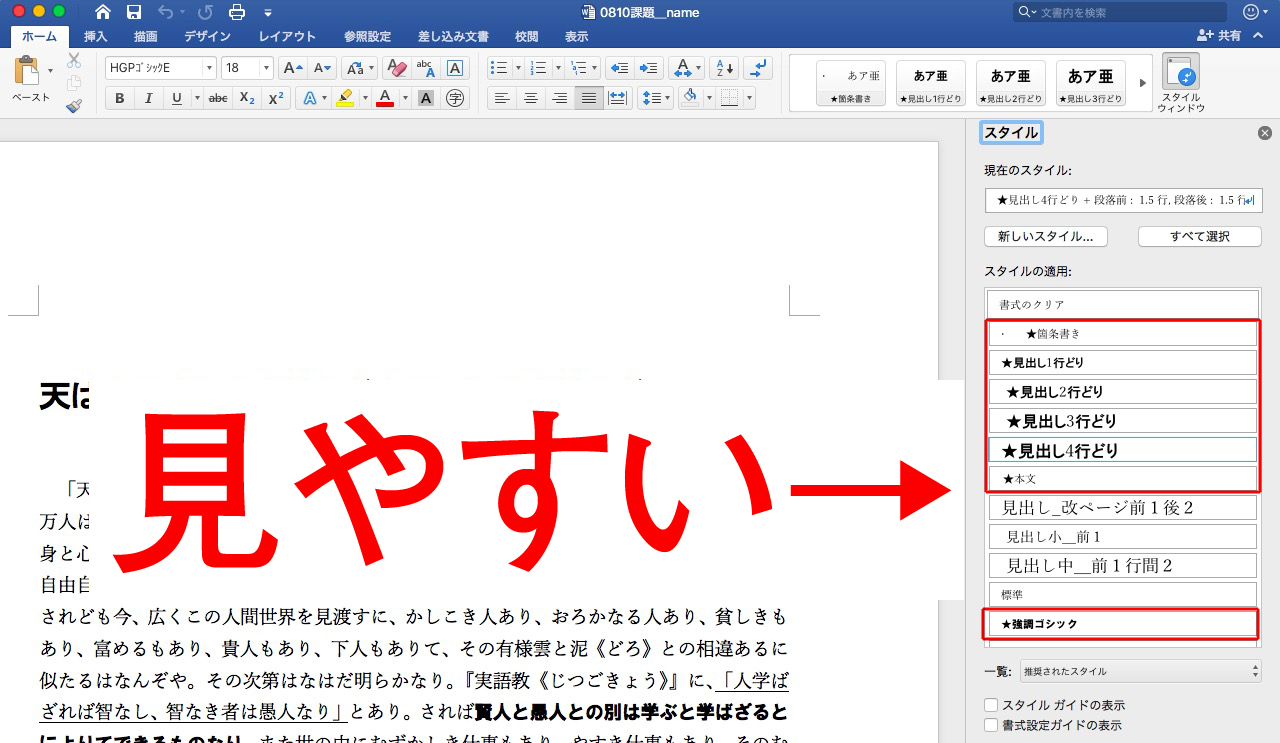This screenshot has width=1280, height=743.
Task: Apply the yellow text highlight color
Action: 345,98
